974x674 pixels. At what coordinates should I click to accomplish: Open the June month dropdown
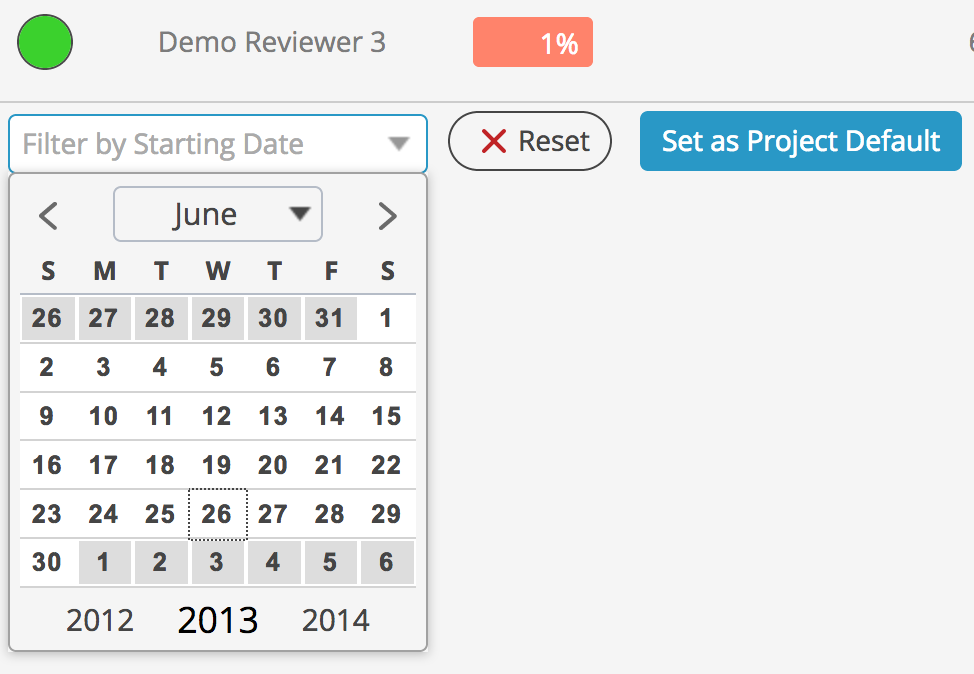pos(218,214)
